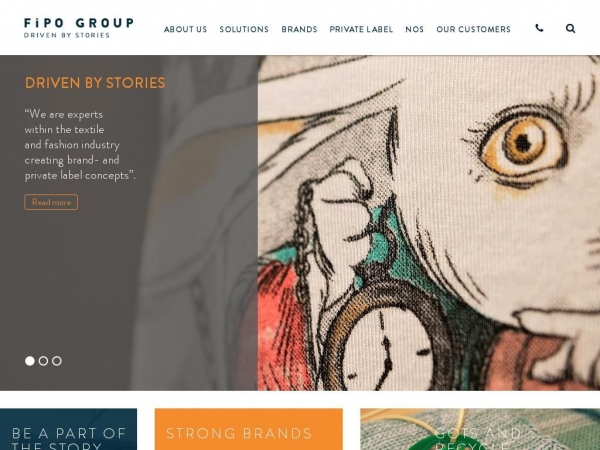This screenshot has height=450, width=600.
Task: Click the FIPO GROUP logo
Action: click(79, 23)
